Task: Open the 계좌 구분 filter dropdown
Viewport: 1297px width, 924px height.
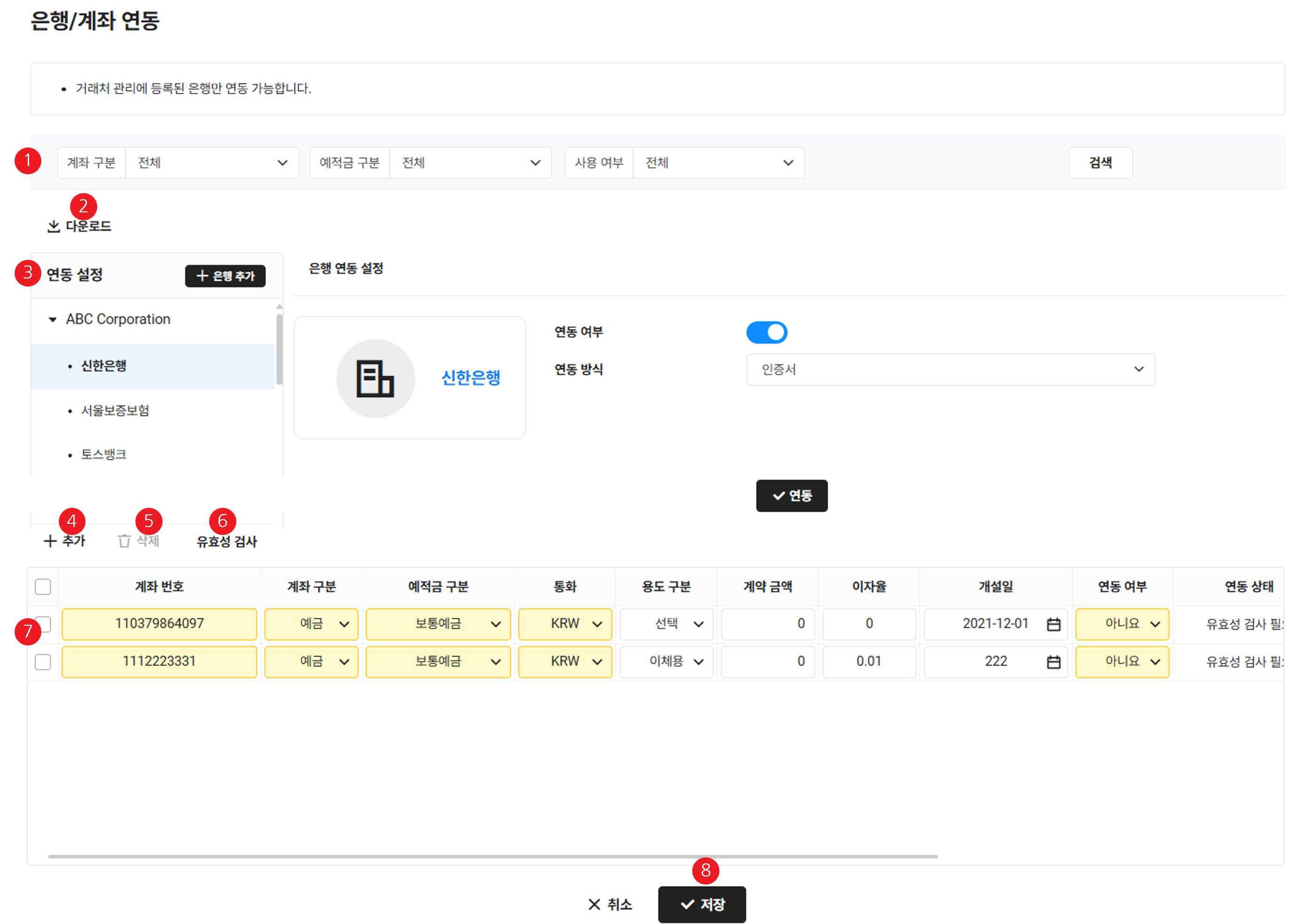Action: tap(212, 163)
